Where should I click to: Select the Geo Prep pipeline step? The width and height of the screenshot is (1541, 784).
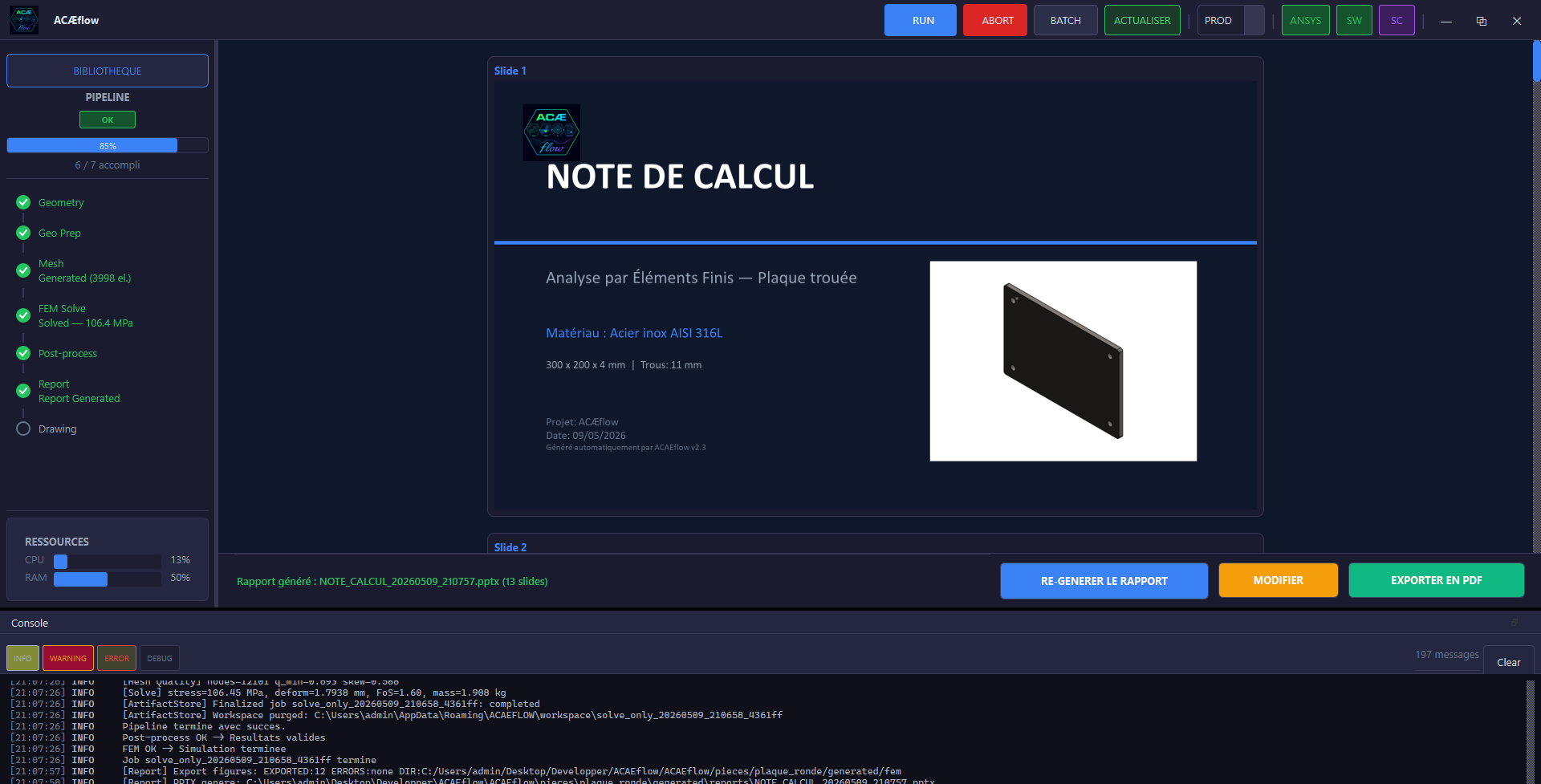(x=59, y=233)
